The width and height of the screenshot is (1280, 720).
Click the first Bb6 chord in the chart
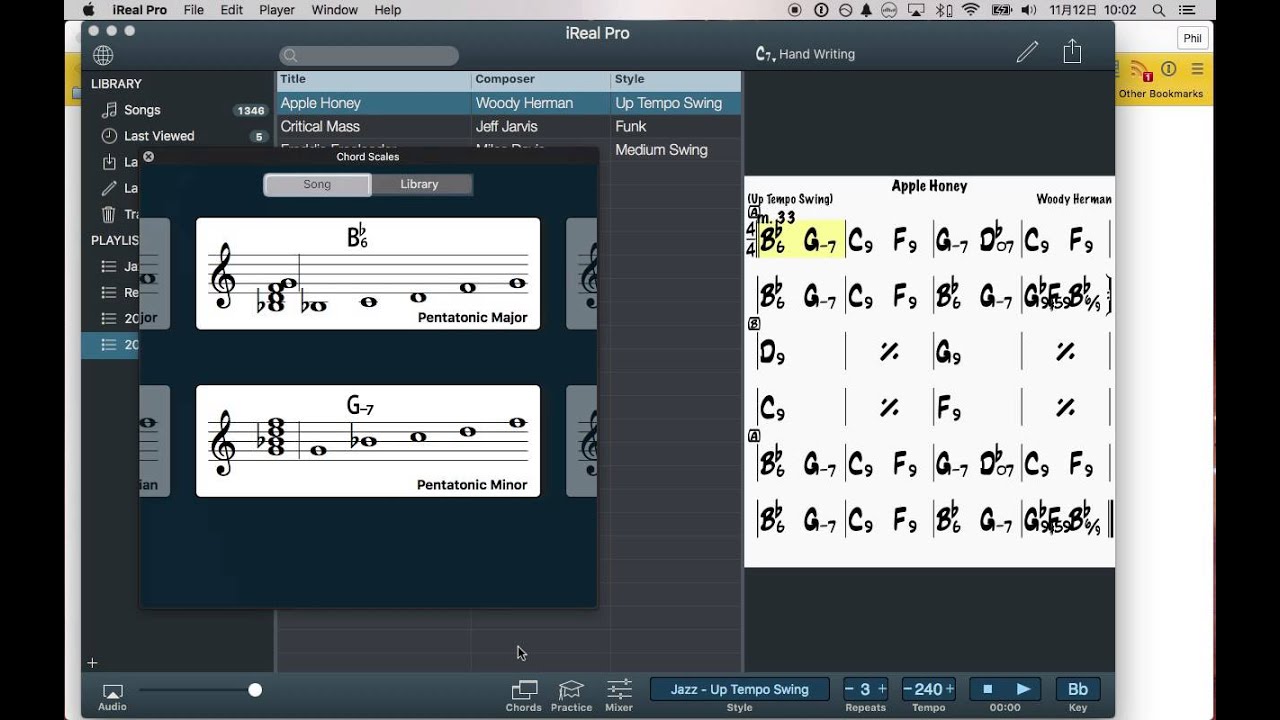click(772, 240)
